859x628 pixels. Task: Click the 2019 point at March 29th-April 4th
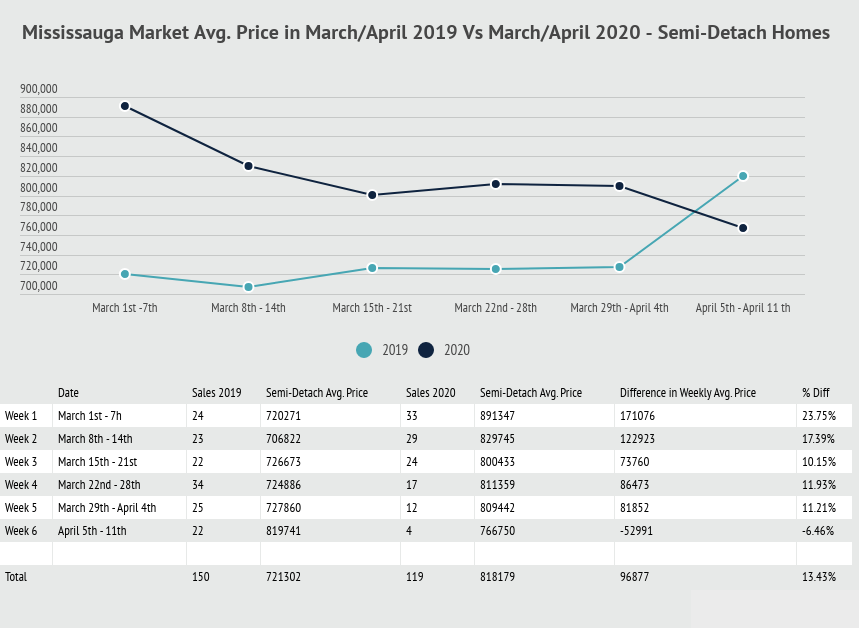(620, 267)
